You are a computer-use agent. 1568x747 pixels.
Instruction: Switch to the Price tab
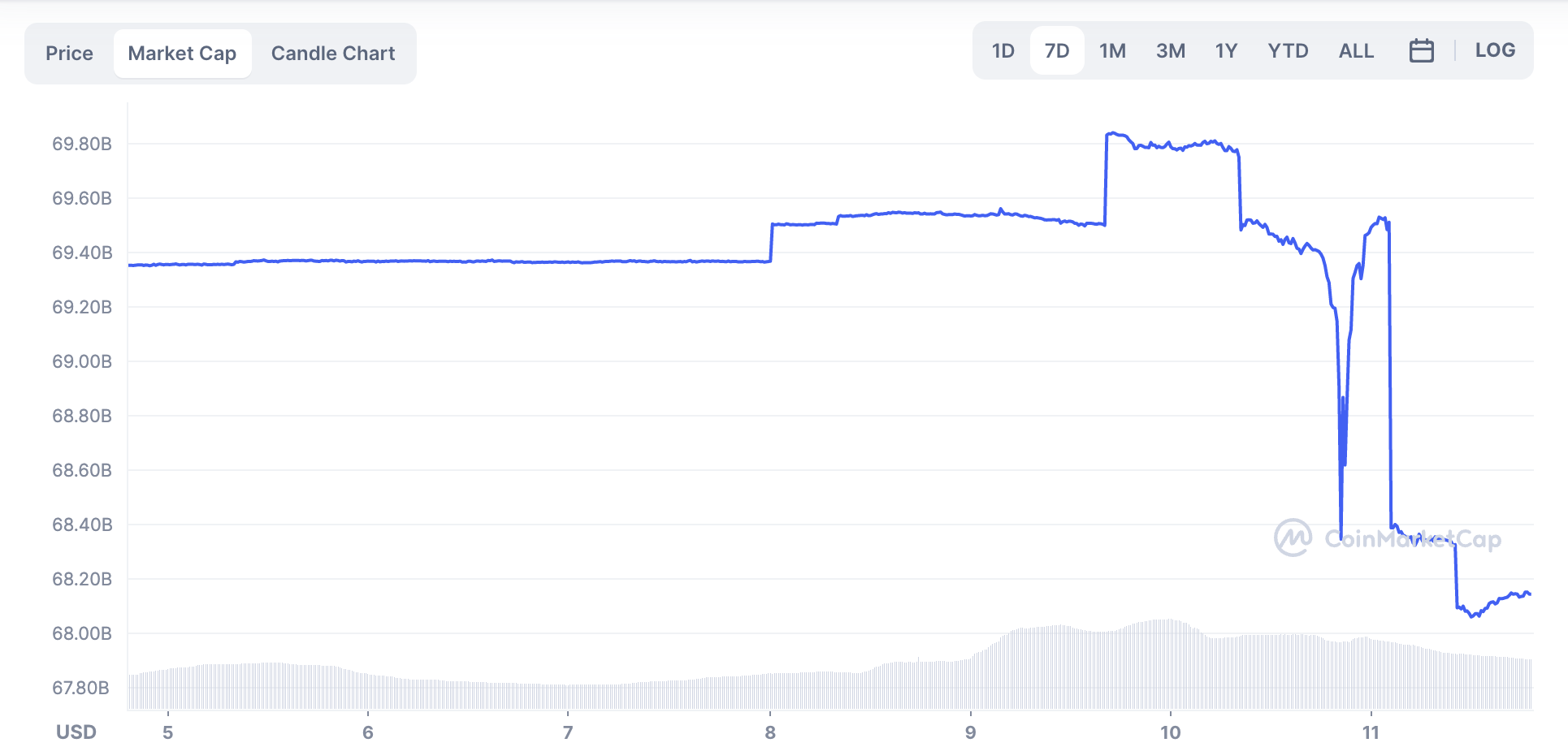[x=69, y=54]
